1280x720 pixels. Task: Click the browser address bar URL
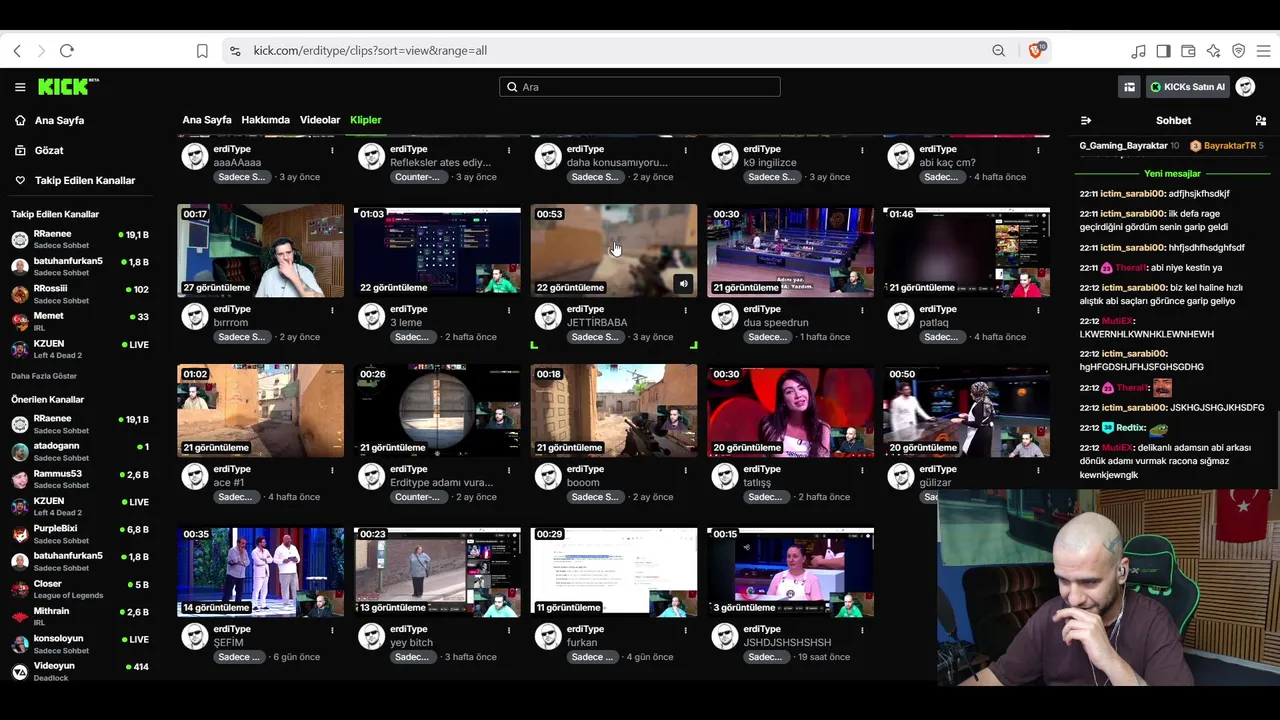pyautogui.click(x=370, y=51)
